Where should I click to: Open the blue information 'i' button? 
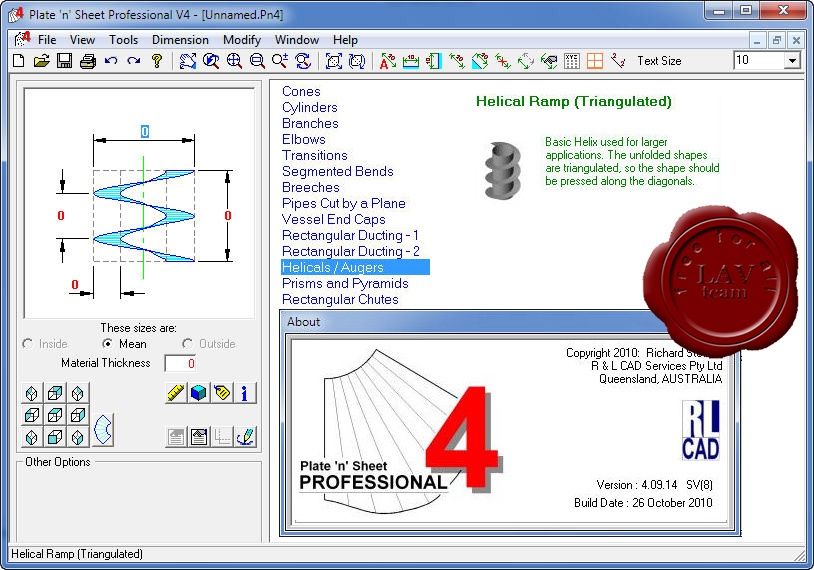click(245, 393)
